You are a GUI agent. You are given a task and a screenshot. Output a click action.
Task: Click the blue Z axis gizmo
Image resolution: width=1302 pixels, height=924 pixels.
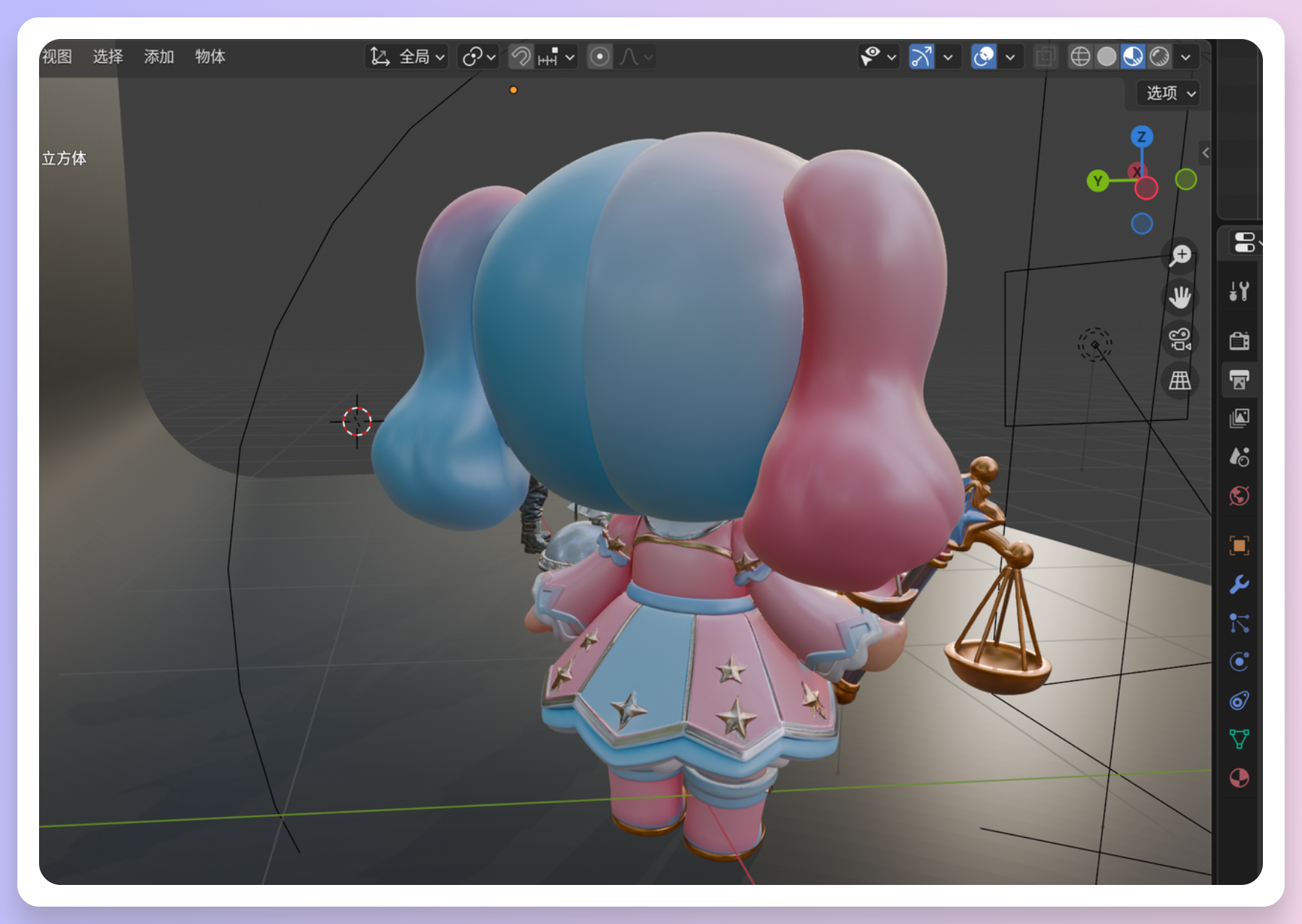pos(1141,137)
